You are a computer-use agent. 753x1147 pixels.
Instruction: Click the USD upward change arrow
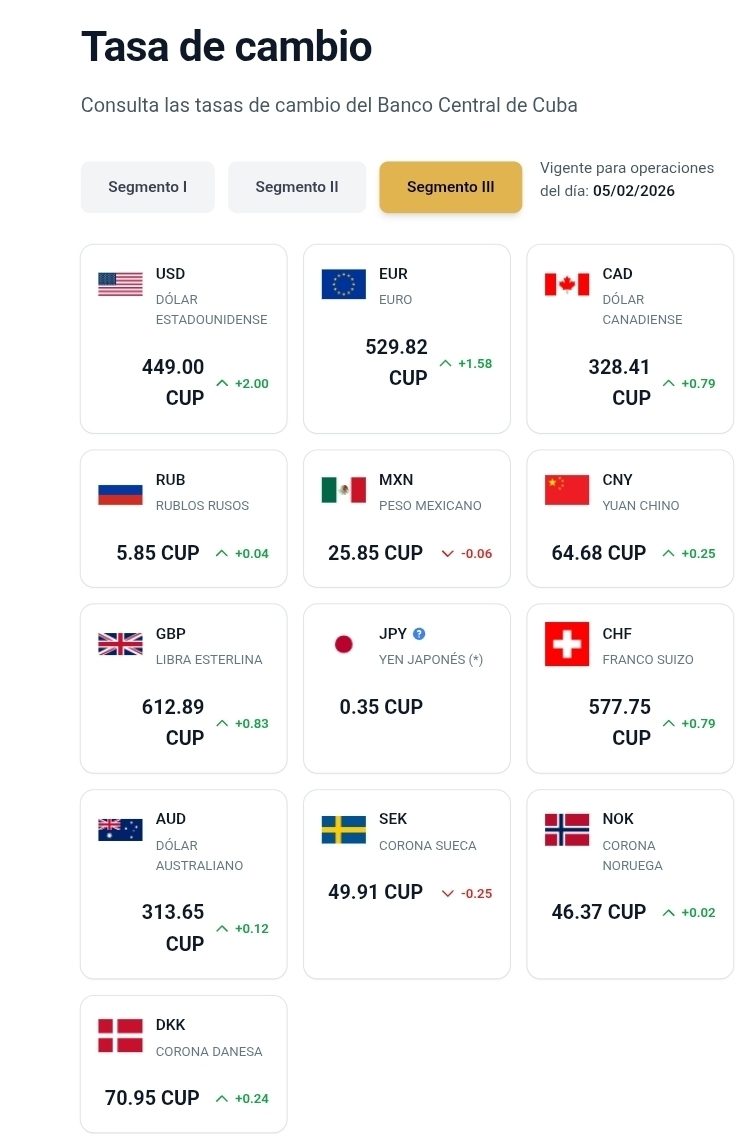tap(222, 383)
